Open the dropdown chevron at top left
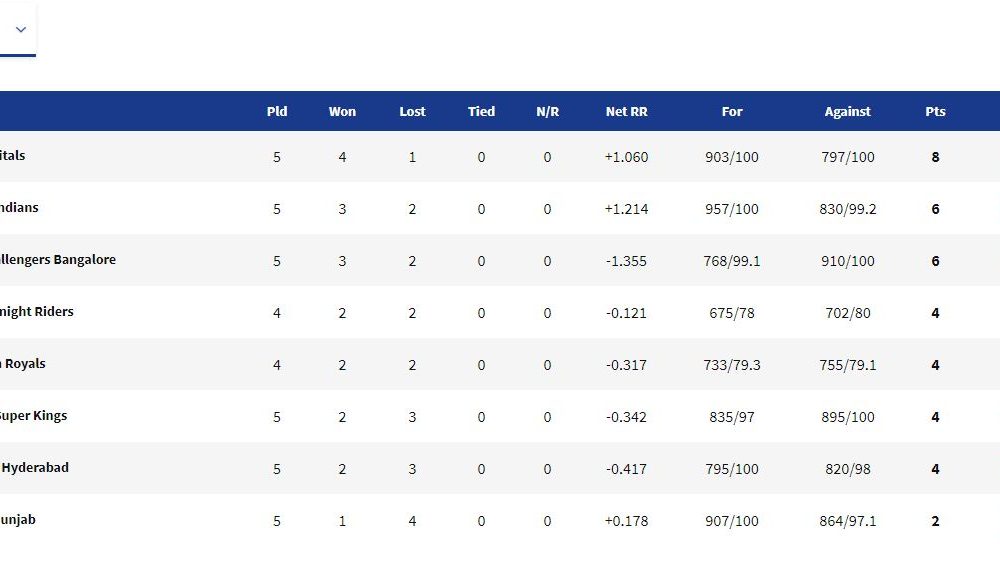 coord(20,29)
